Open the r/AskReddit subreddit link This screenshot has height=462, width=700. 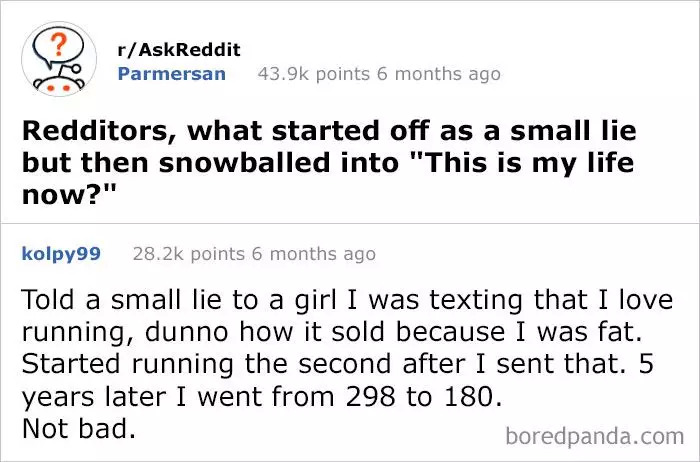tap(178, 50)
